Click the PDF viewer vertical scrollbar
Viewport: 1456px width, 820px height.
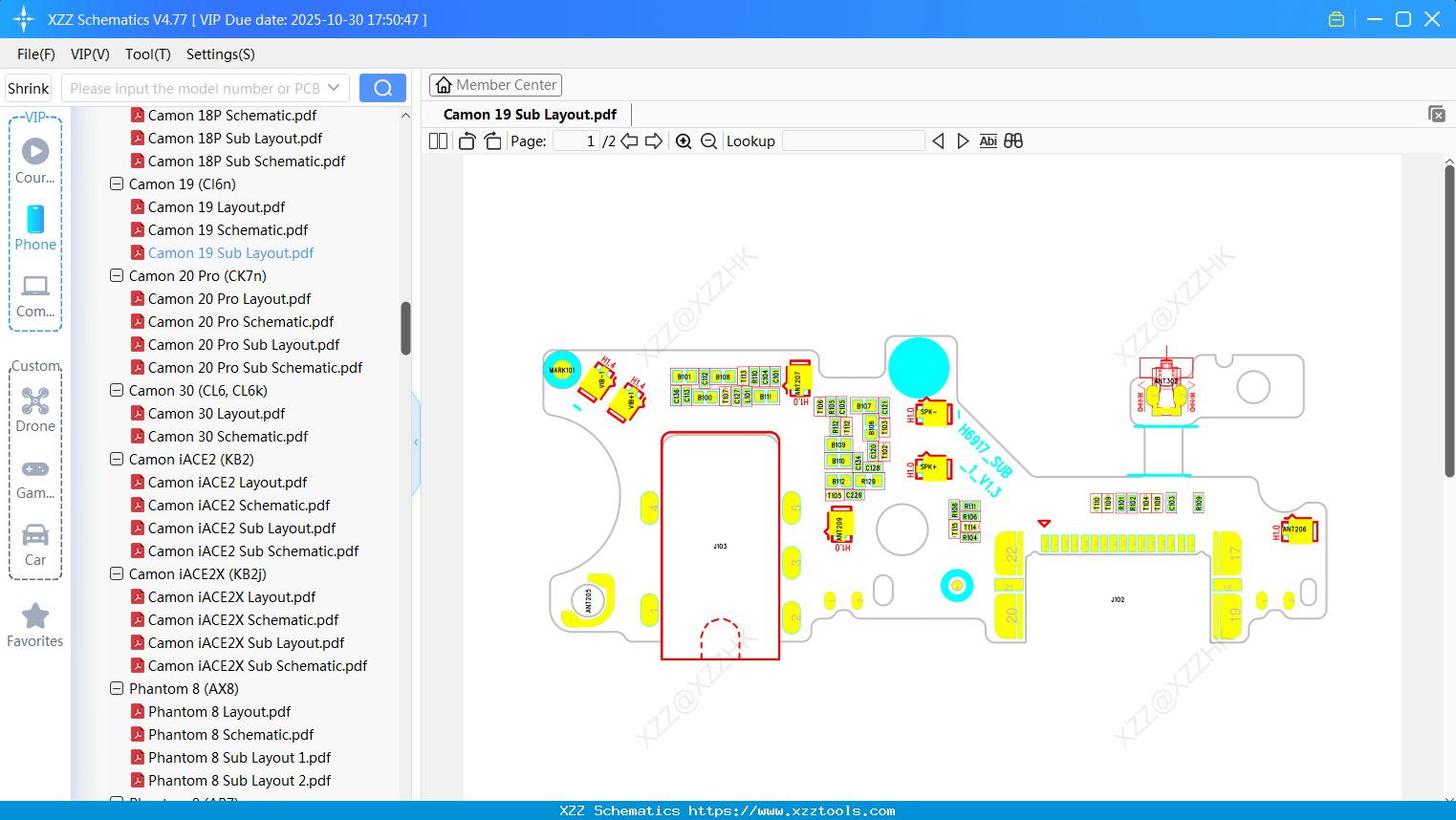1449,321
